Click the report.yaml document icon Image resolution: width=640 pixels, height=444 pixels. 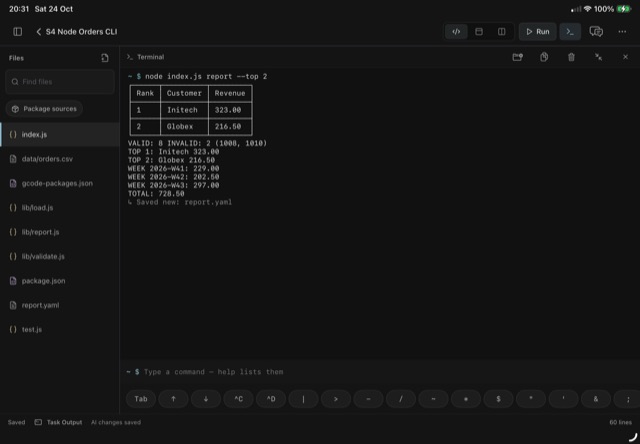click(x=13, y=305)
